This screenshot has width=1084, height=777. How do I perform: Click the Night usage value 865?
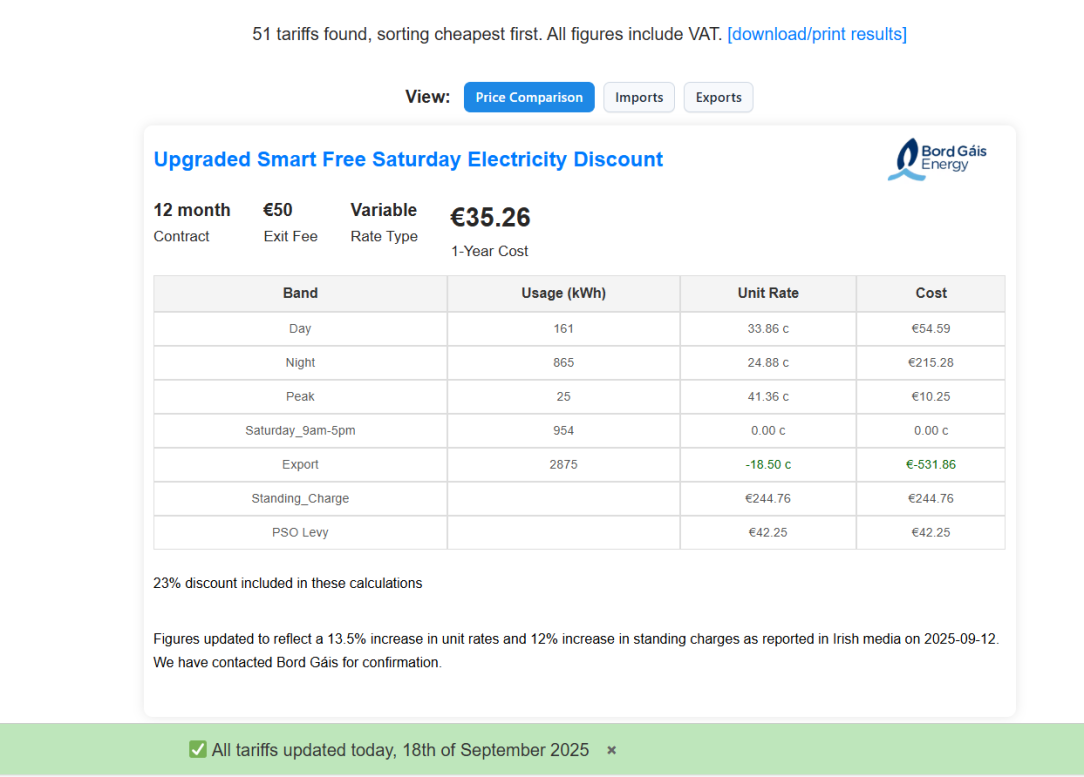pos(563,362)
